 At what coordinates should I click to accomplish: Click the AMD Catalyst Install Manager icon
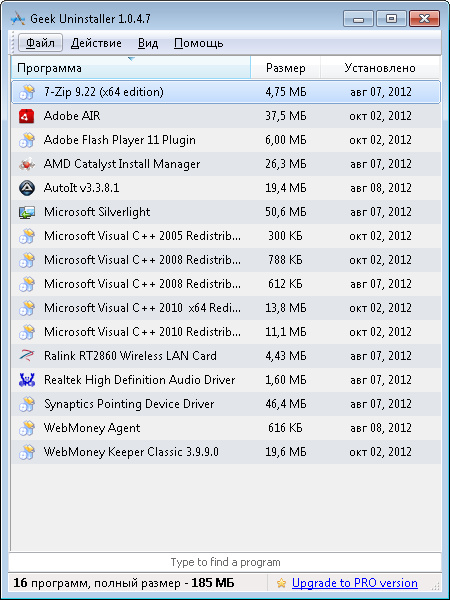click(x=27, y=164)
